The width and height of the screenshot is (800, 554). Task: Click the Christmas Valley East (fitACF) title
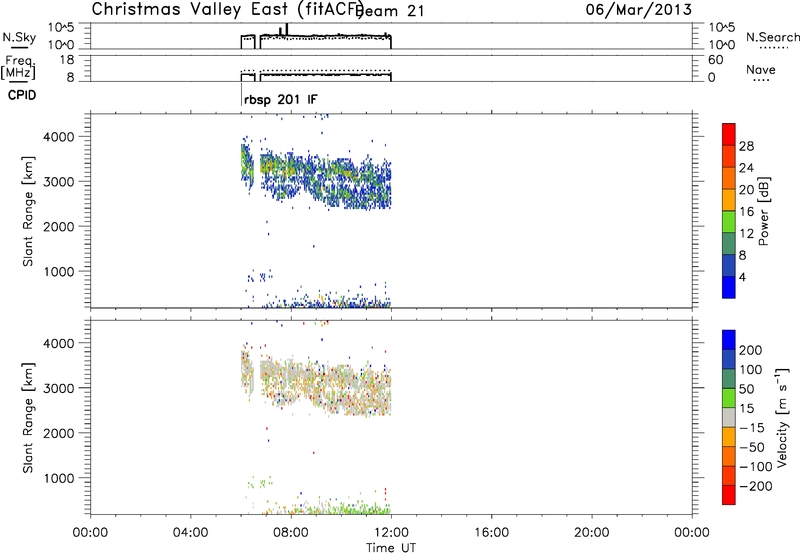[x=228, y=9]
